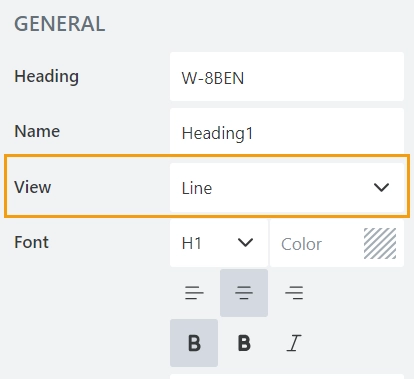Expand the H1 font size dropdown

[219, 243]
